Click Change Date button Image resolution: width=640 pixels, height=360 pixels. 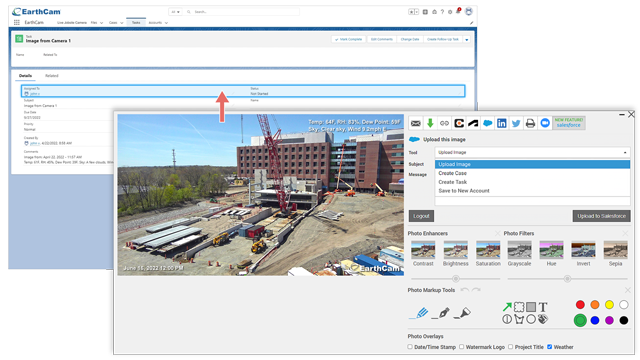click(410, 40)
